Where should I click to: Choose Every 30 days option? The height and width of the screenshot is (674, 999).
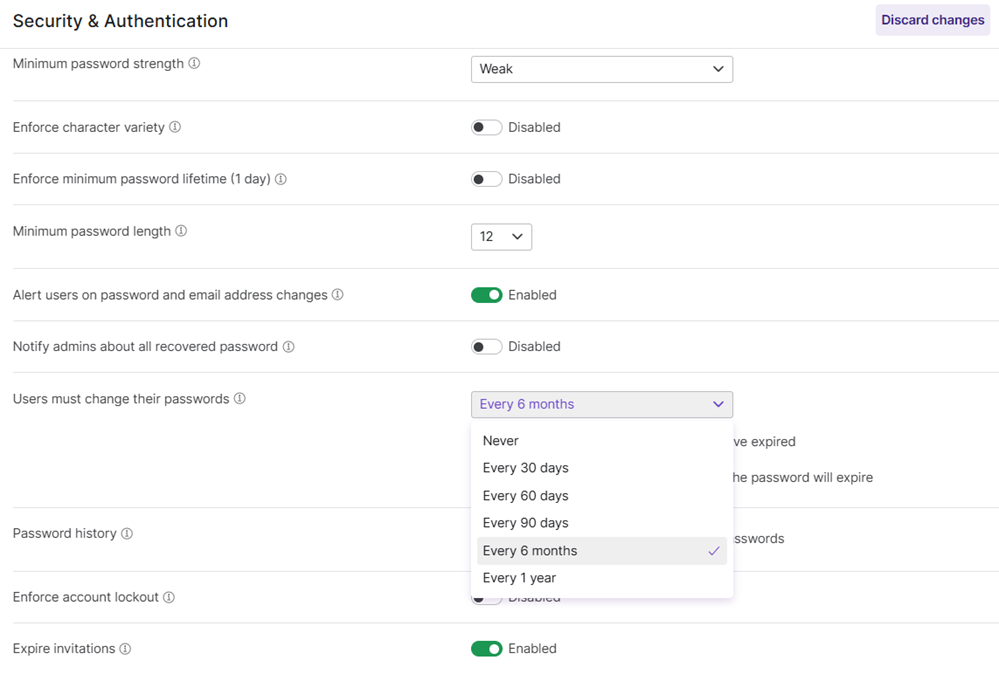pyautogui.click(x=602, y=468)
